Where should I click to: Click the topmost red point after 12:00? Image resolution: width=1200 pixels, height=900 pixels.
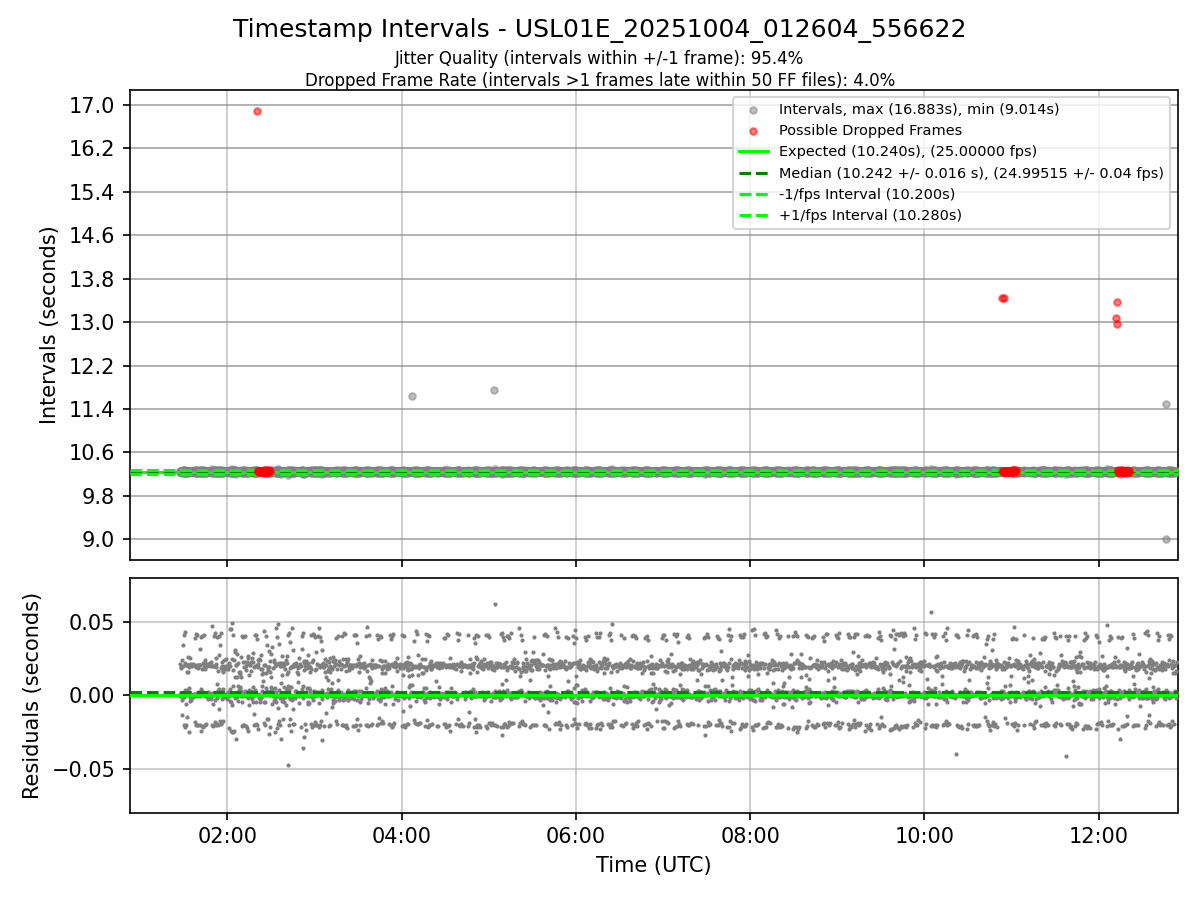click(x=1117, y=302)
